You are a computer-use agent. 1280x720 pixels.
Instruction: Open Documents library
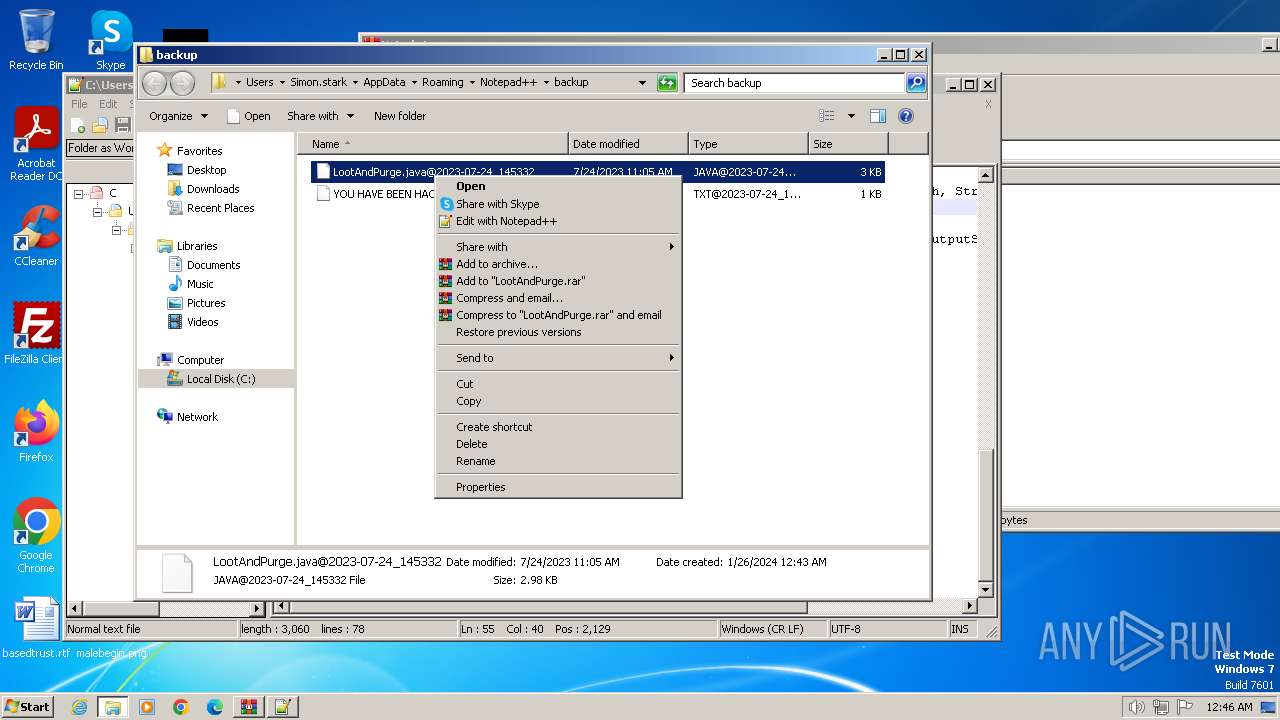(x=213, y=265)
